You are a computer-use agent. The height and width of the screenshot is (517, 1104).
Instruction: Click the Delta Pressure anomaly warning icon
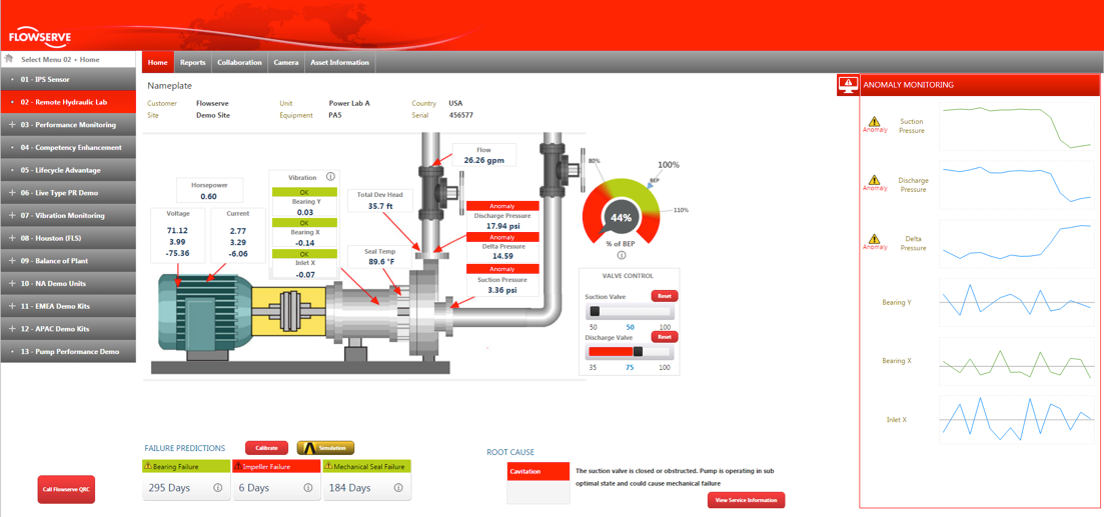pyautogui.click(x=874, y=240)
